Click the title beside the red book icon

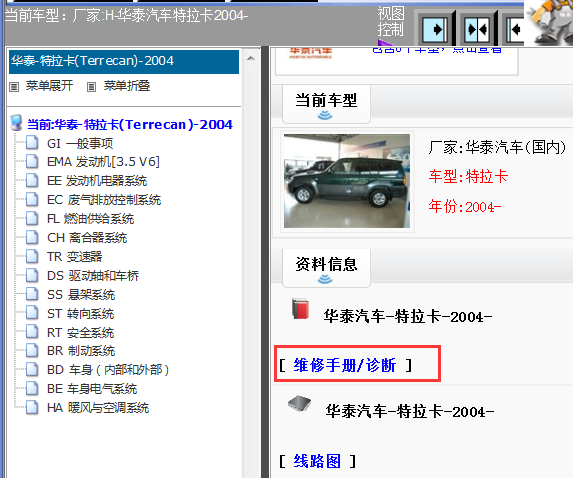pos(408,316)
